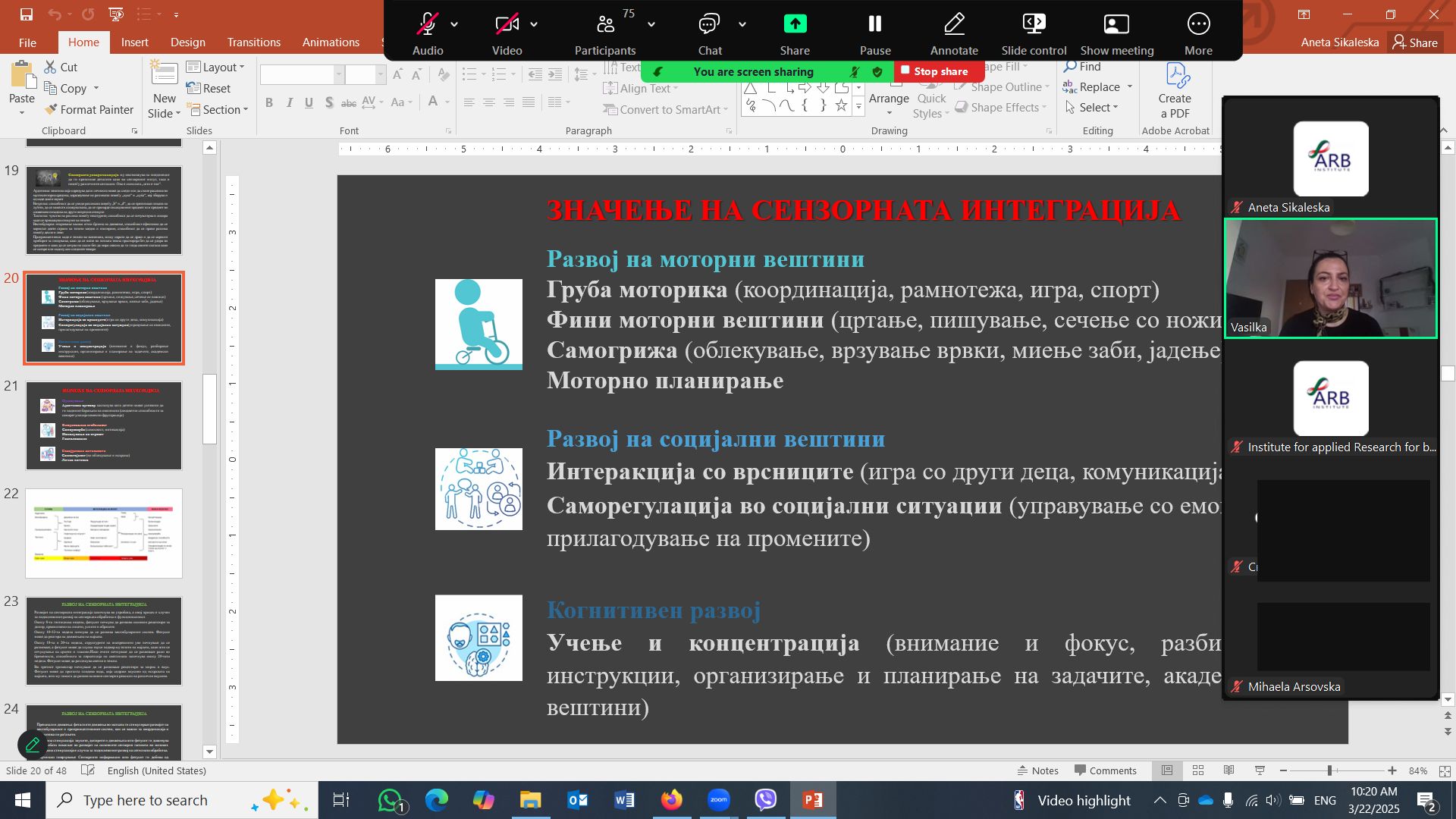Switch to the Insert ribbon tab
The width and height of the screenshot is (1456, 819).
tap(134, 42)
